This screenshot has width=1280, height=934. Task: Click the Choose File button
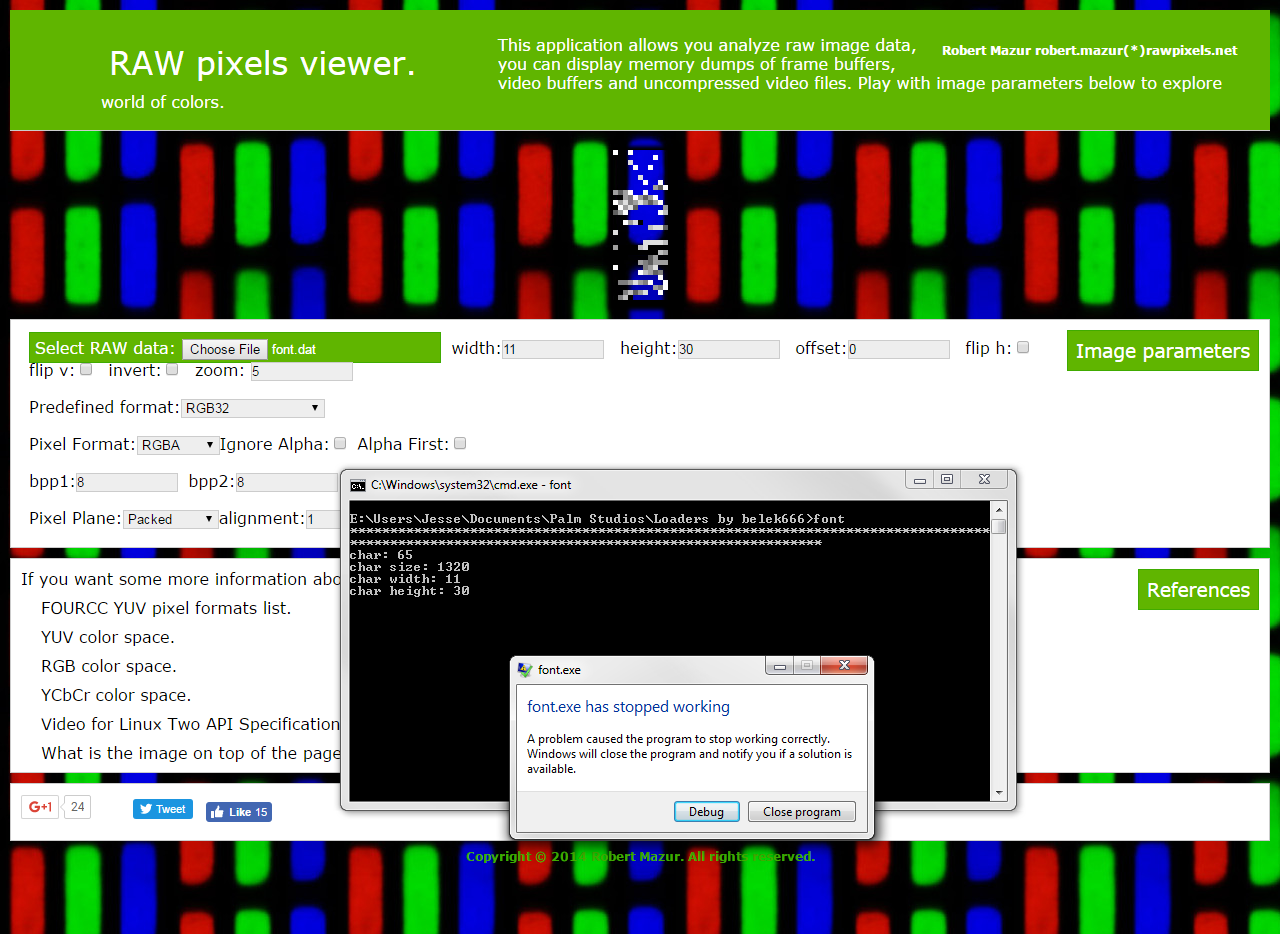[225, 349]
